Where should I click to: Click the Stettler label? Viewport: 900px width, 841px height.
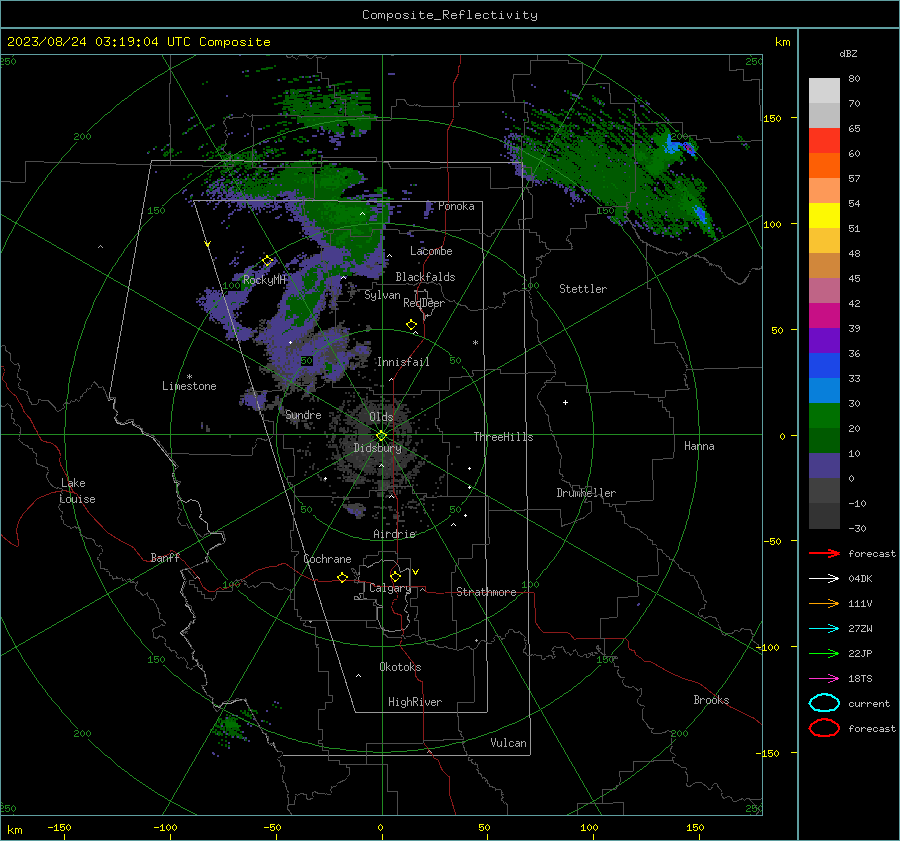tap(583, 289)
